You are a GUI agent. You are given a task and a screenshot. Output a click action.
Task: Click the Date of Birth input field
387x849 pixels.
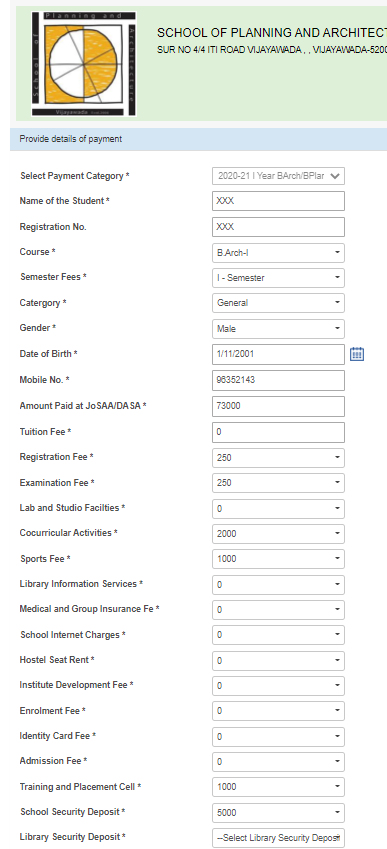pos(278,354)
